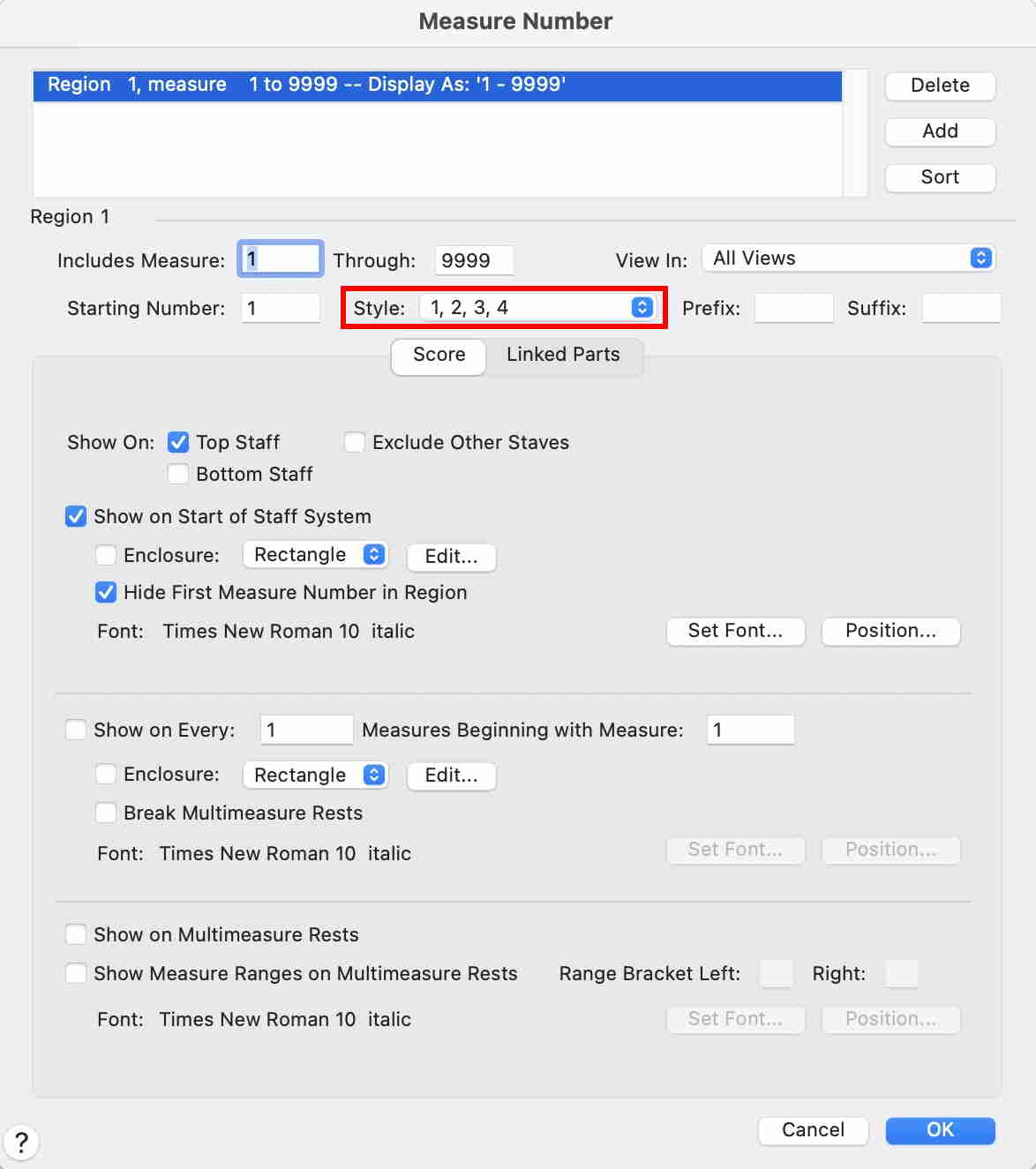Click the Sort button

pyautogui.click(x=940, y=177)
